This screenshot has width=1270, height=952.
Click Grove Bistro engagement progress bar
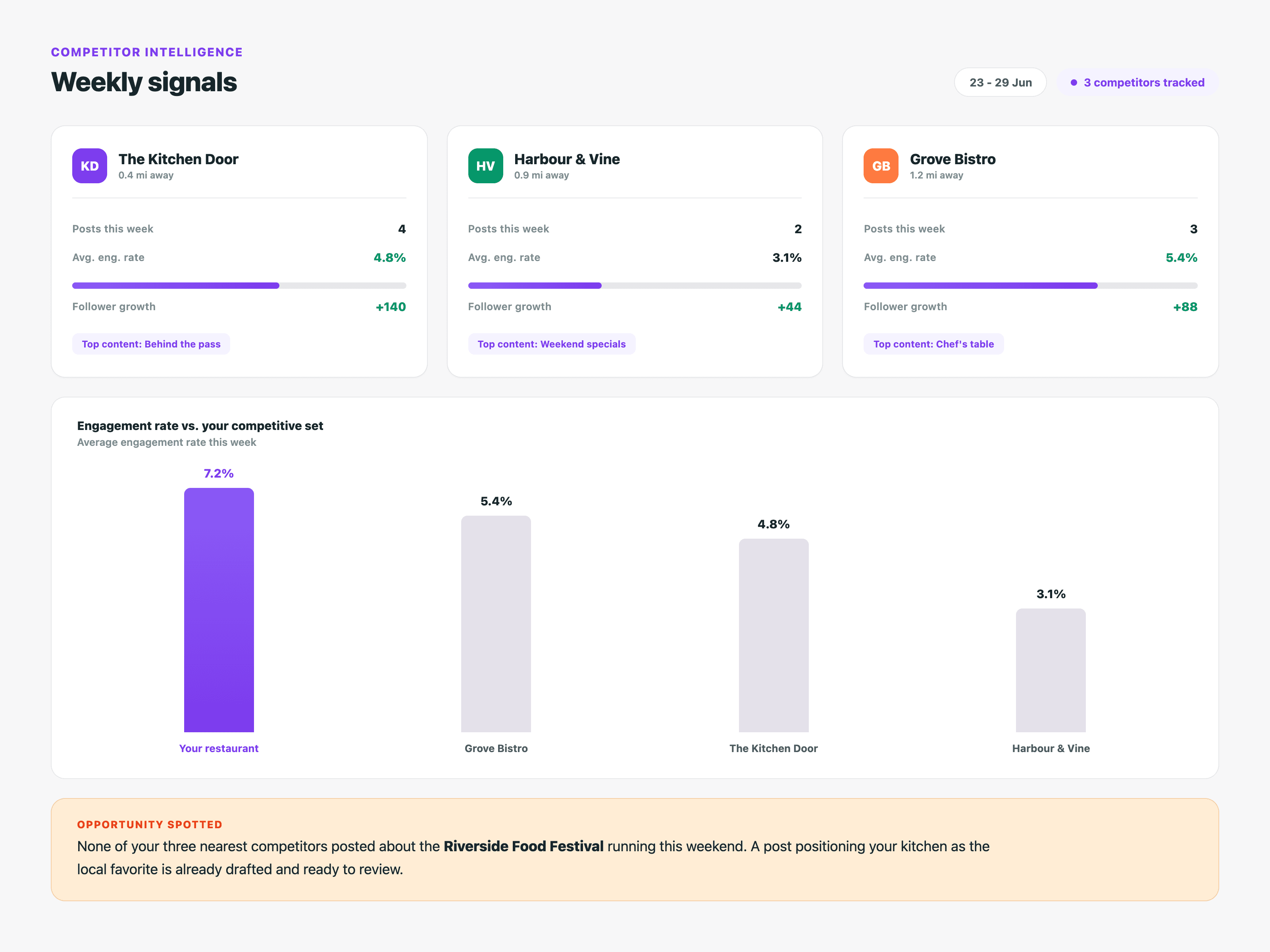[1030, 286]
